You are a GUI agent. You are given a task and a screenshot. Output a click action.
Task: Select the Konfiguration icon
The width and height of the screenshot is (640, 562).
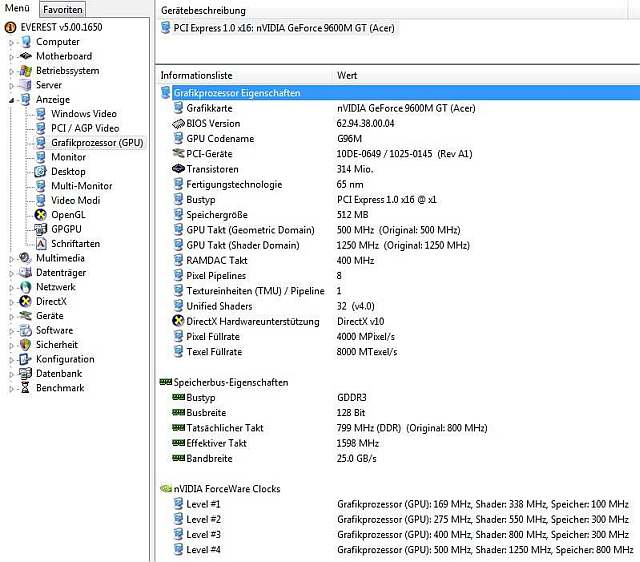click(x=25, y=359)
